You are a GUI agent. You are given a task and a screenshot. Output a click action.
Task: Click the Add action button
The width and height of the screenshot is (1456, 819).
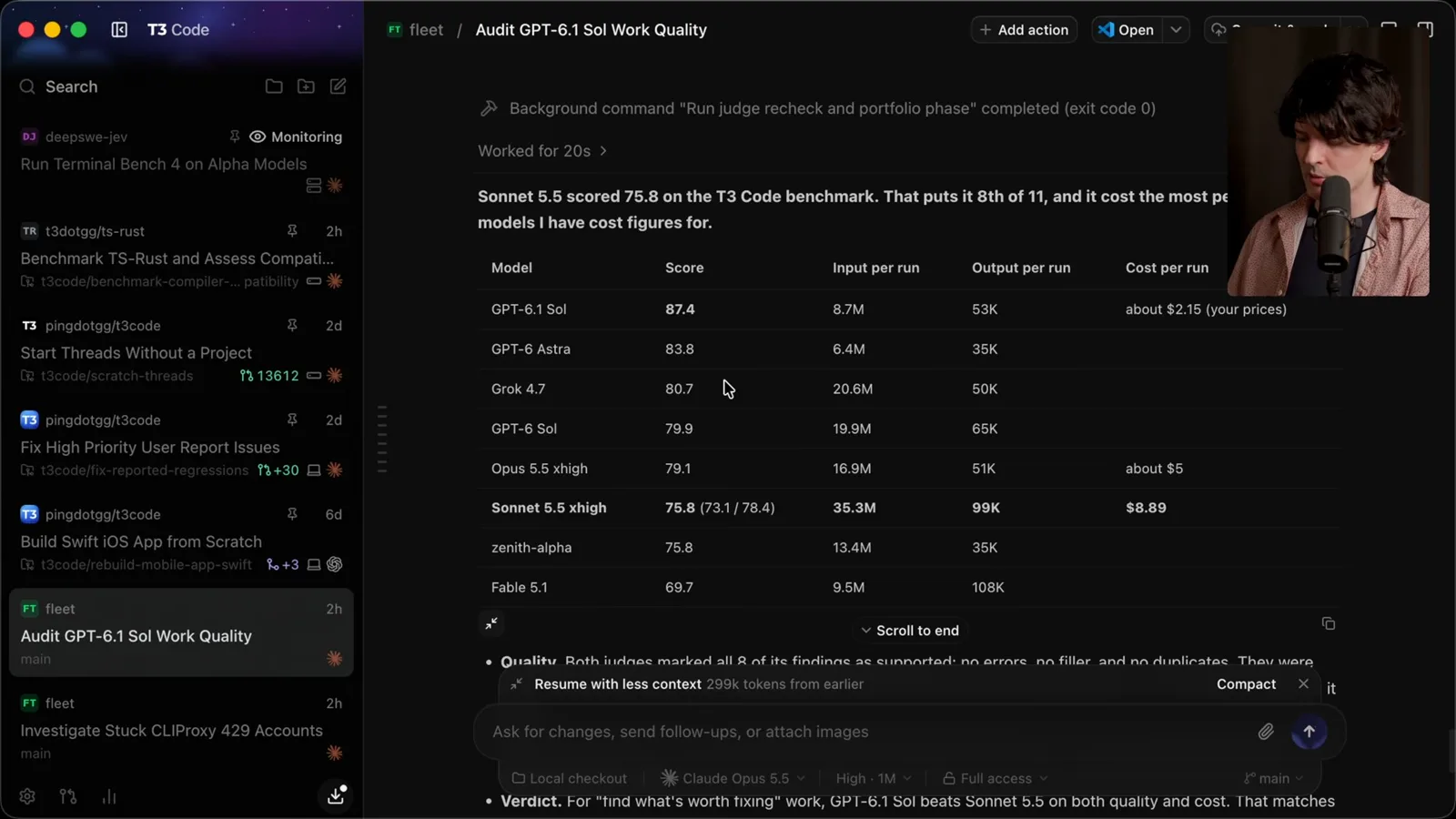(1024, 29)
